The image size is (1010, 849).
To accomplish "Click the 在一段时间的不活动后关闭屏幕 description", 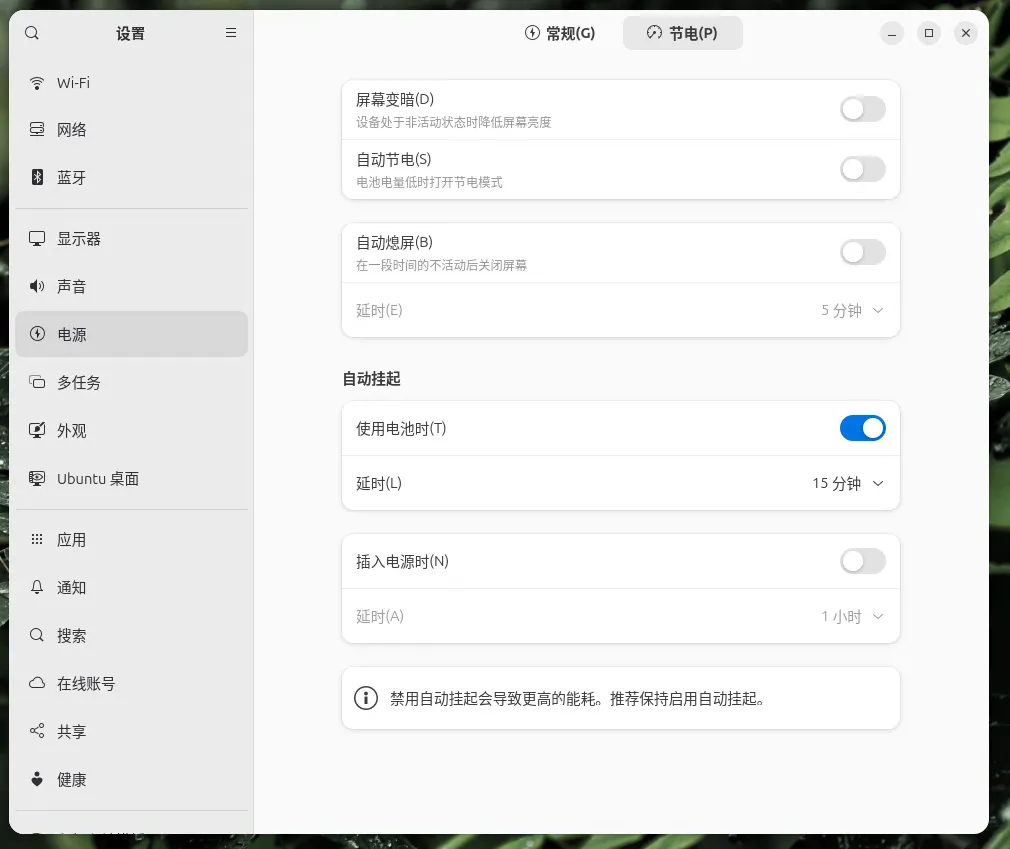I will tap(441, 265).
